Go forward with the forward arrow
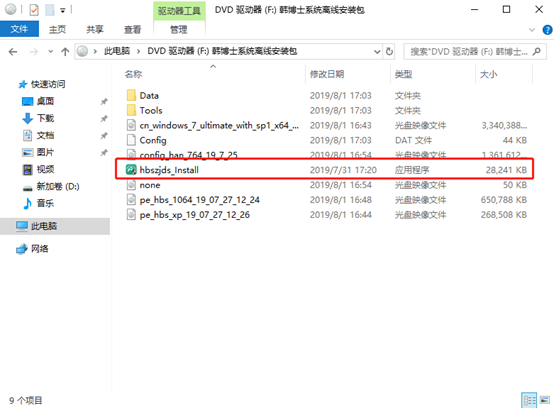The height and width of the screenshot is (408, 554). (x=34, y=52)
